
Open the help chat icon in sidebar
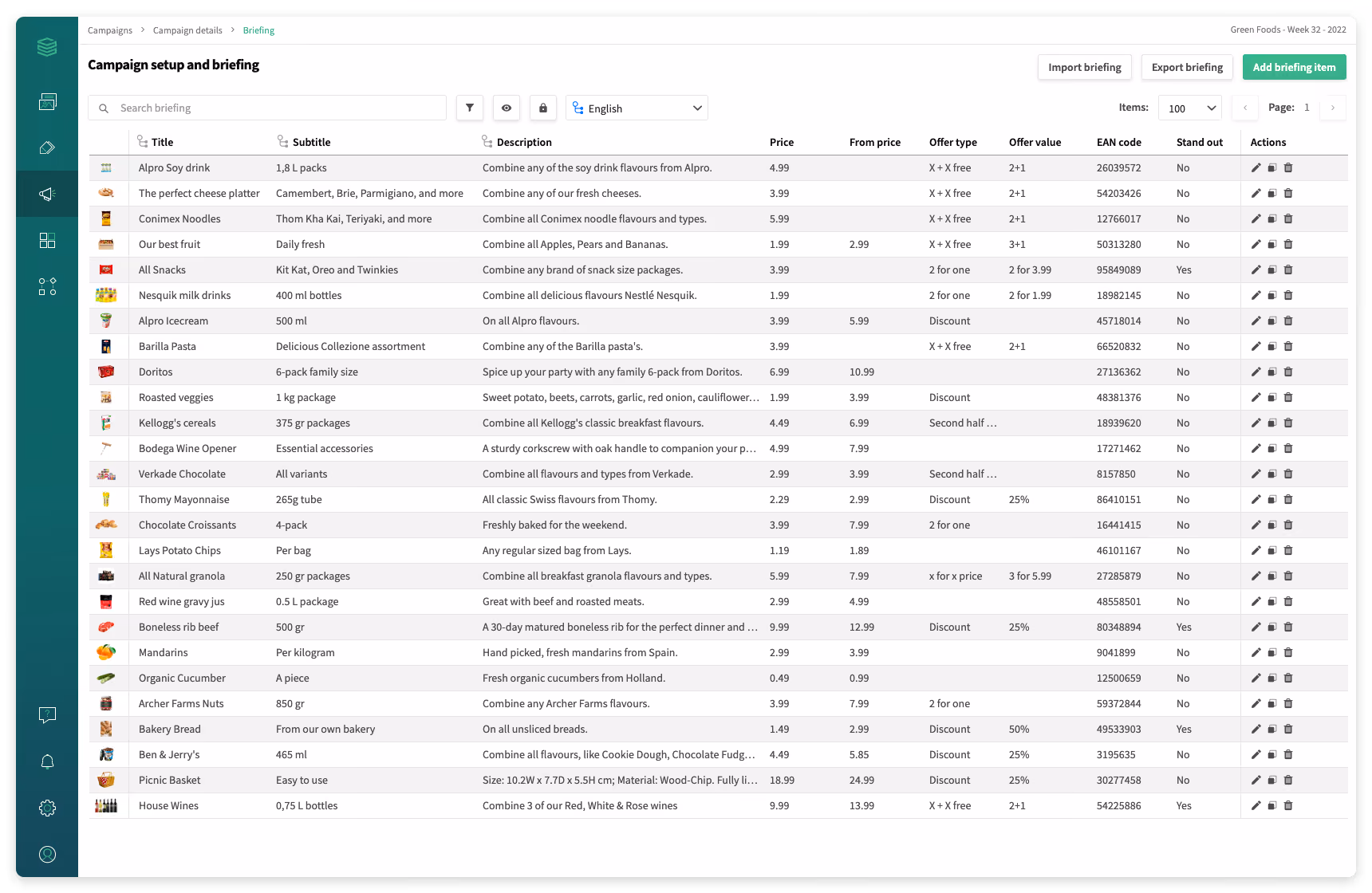(x=47, y=715)
